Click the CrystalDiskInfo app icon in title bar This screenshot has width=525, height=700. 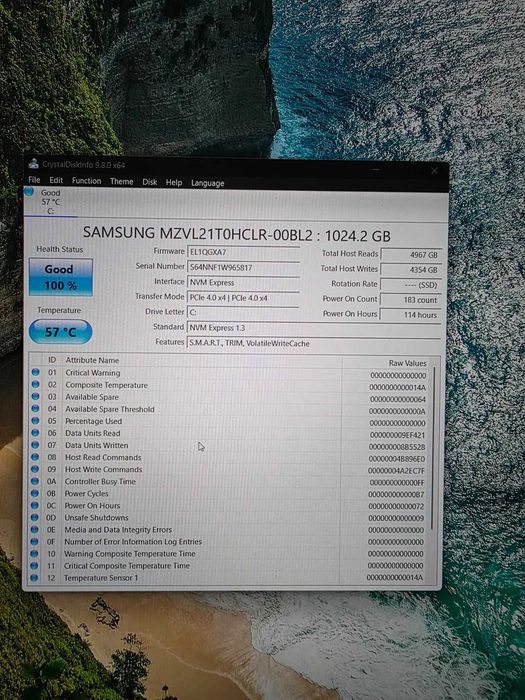(x=33, y=164)
